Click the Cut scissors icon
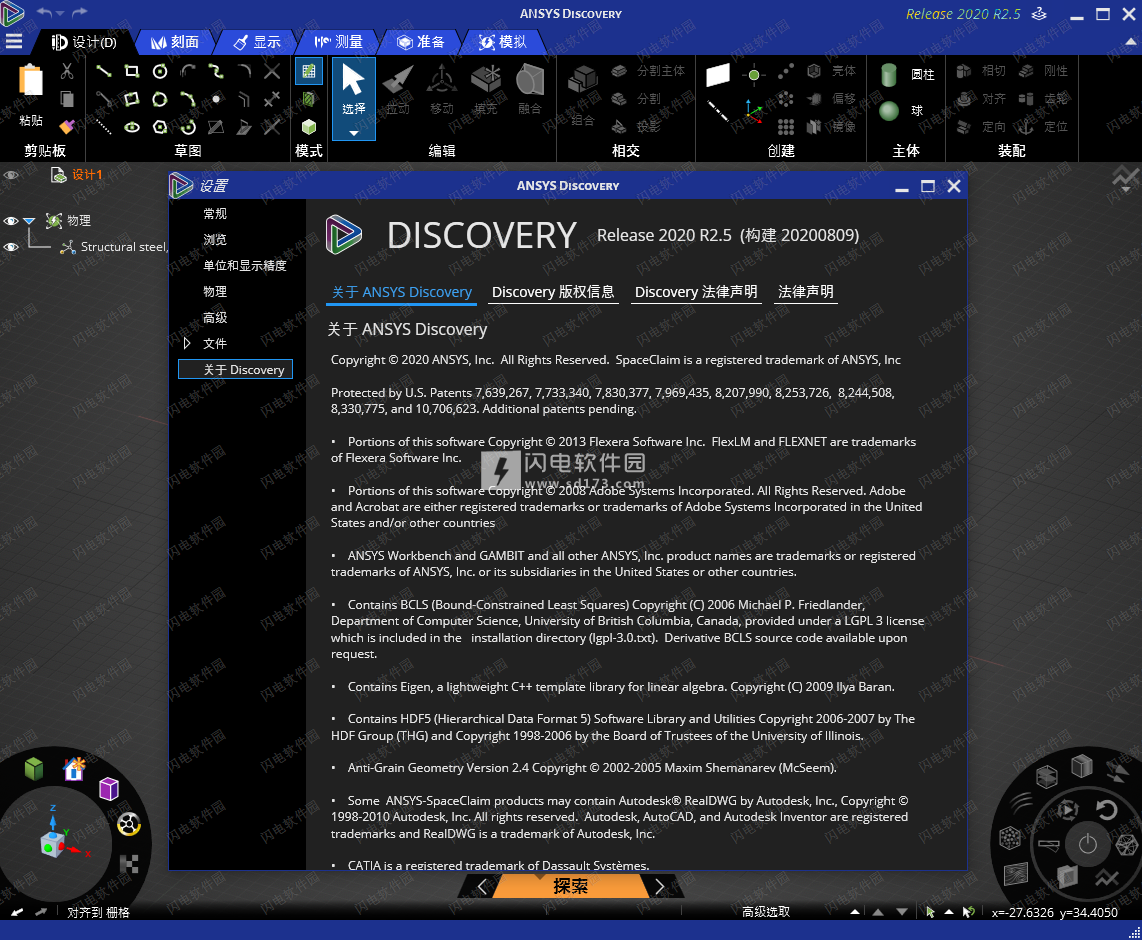 click(66, 71)
